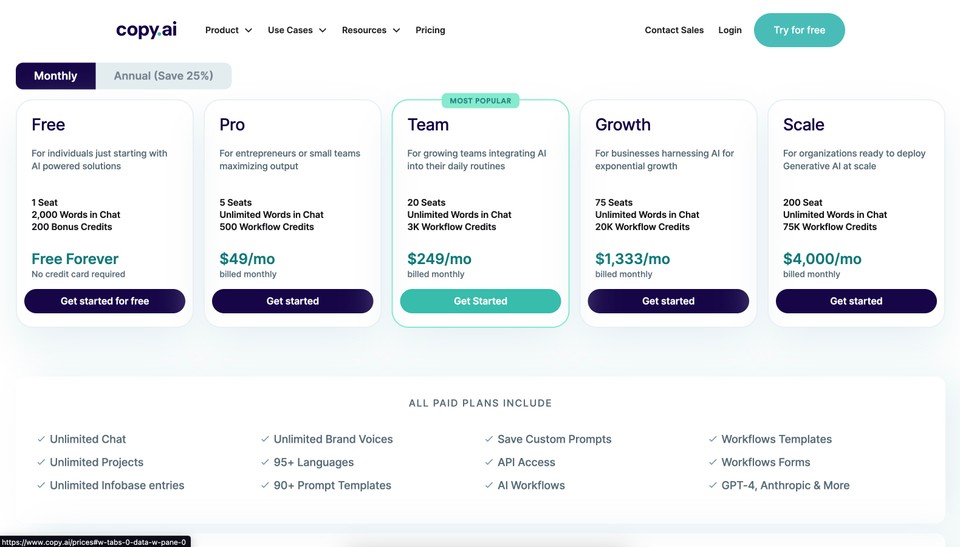The image size is (960, 547).
Task: Click the copy.ai logo
Action: point(146,30)
